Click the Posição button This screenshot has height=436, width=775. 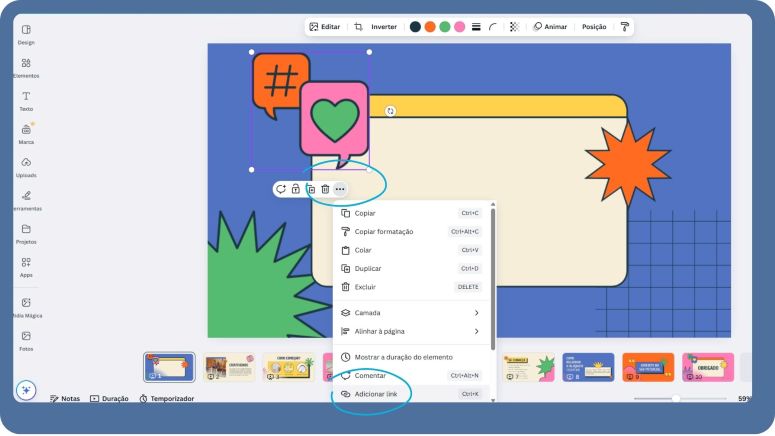(x=594, y=27)
